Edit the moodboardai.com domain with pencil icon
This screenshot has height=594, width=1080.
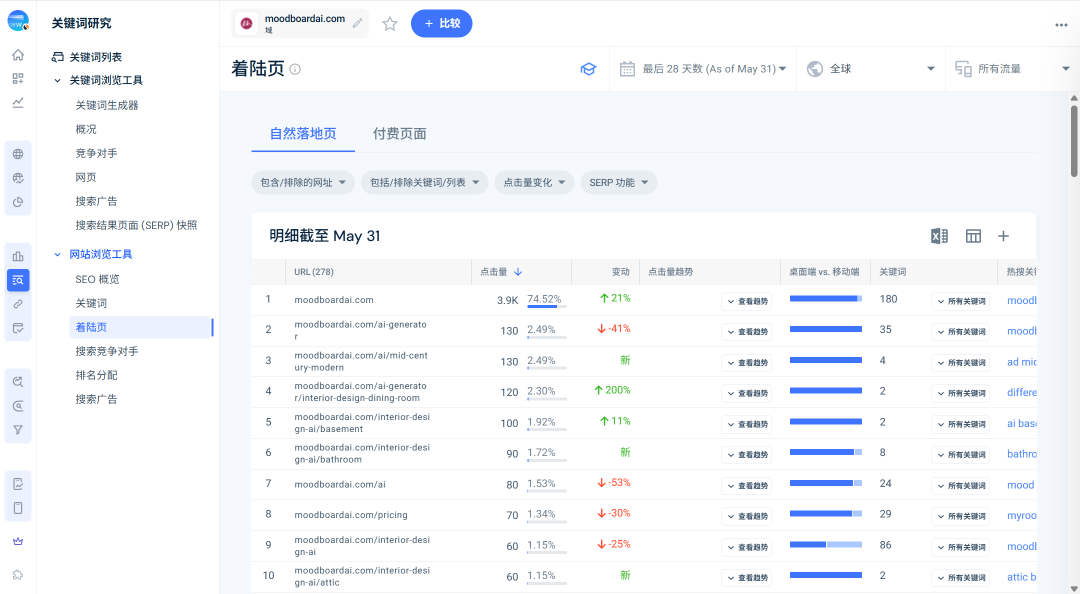pyautogui.click(x=357, y=23)
